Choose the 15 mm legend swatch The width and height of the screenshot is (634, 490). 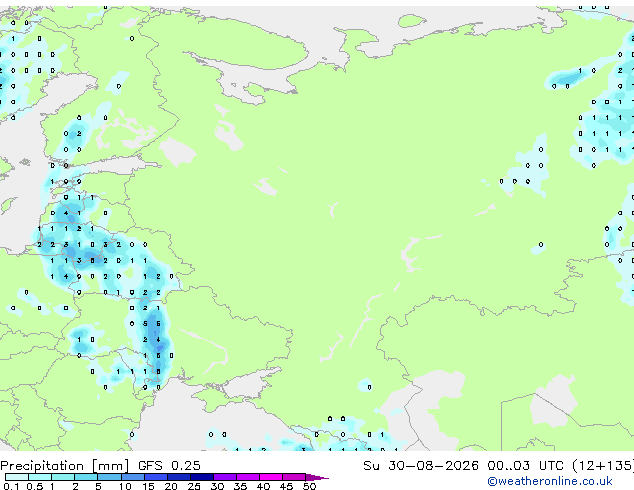[x=155, y=477]
